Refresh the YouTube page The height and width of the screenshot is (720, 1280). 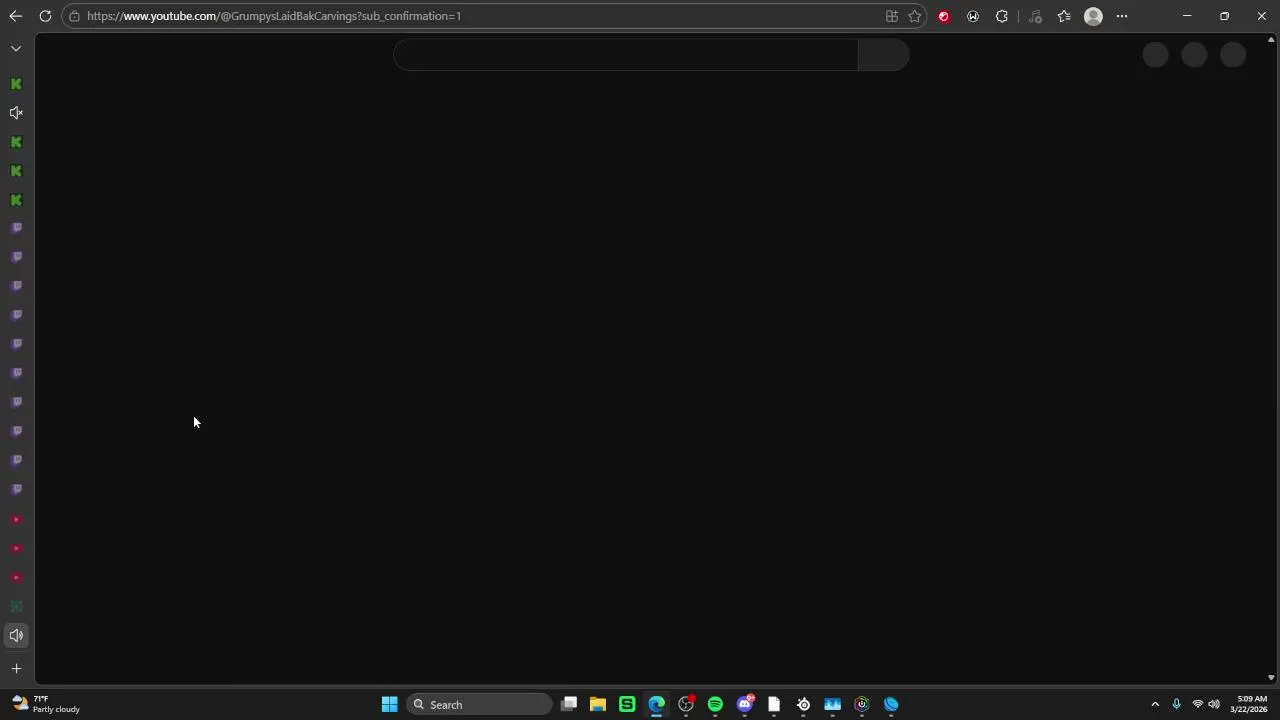tap(45, 16)
